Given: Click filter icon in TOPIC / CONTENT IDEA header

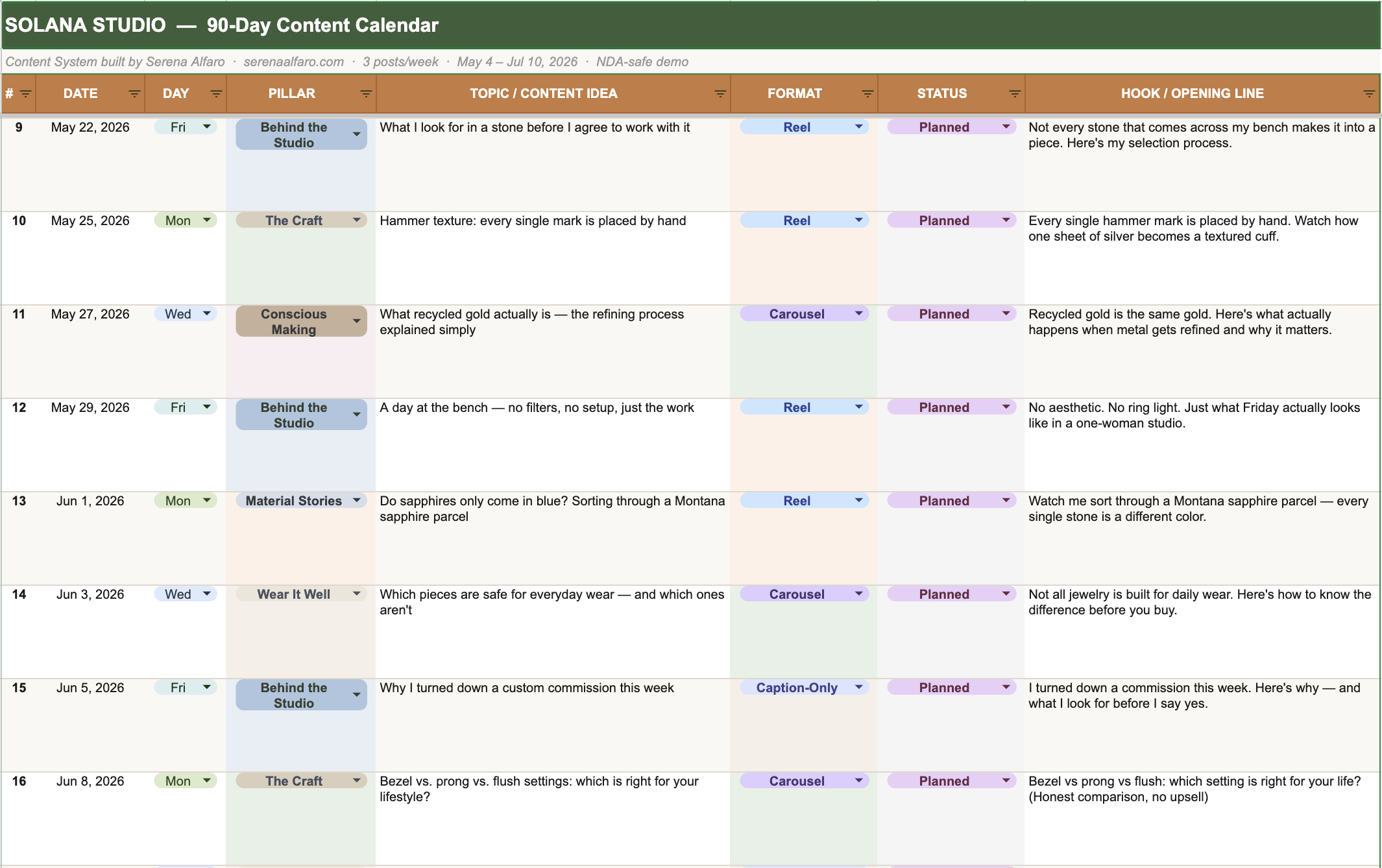Looking at the screenshot, I should pyautogui.click(x=720, y=93).
